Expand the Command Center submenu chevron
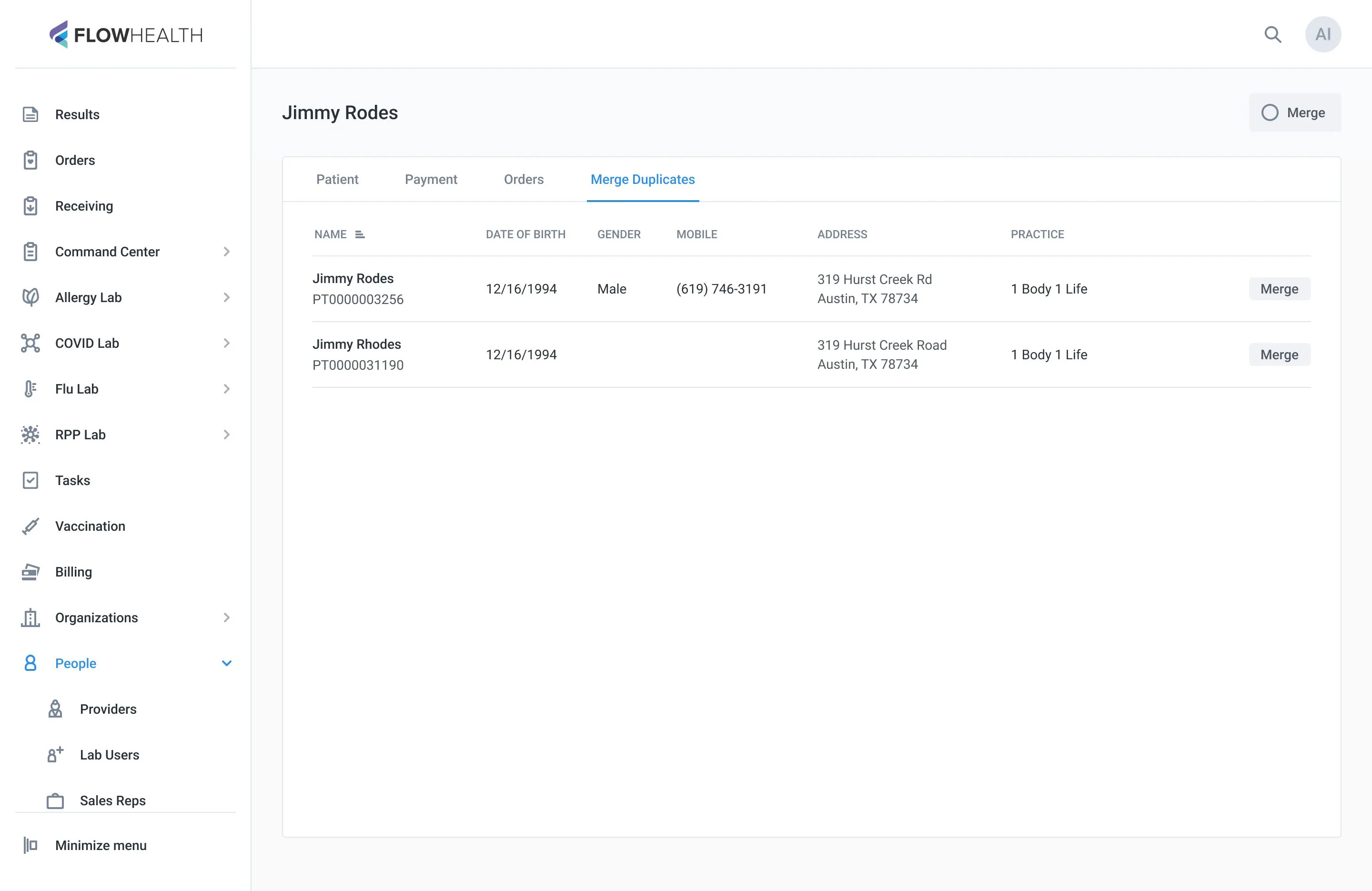 tap(227, 252)
